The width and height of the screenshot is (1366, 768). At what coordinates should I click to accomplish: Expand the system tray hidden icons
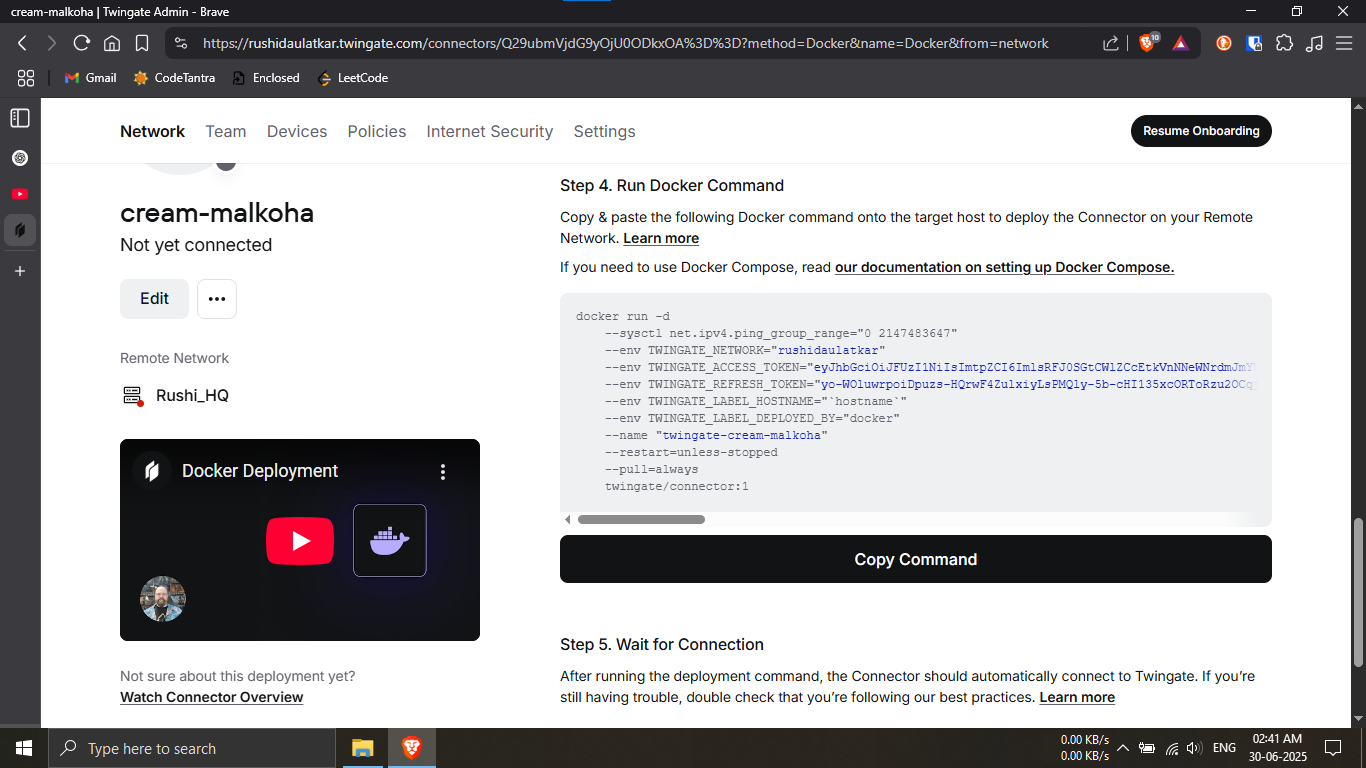click(1122, 748)
